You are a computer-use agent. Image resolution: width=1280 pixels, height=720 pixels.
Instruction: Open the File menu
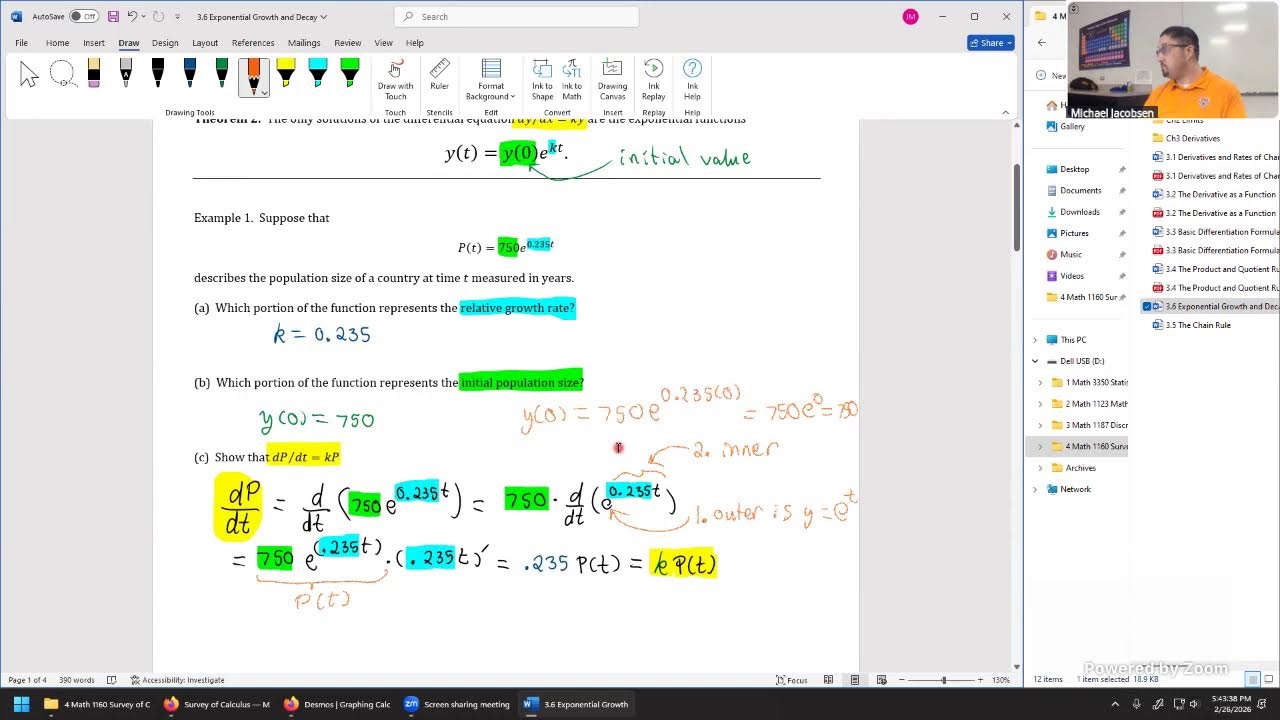(x=21, y=43)
